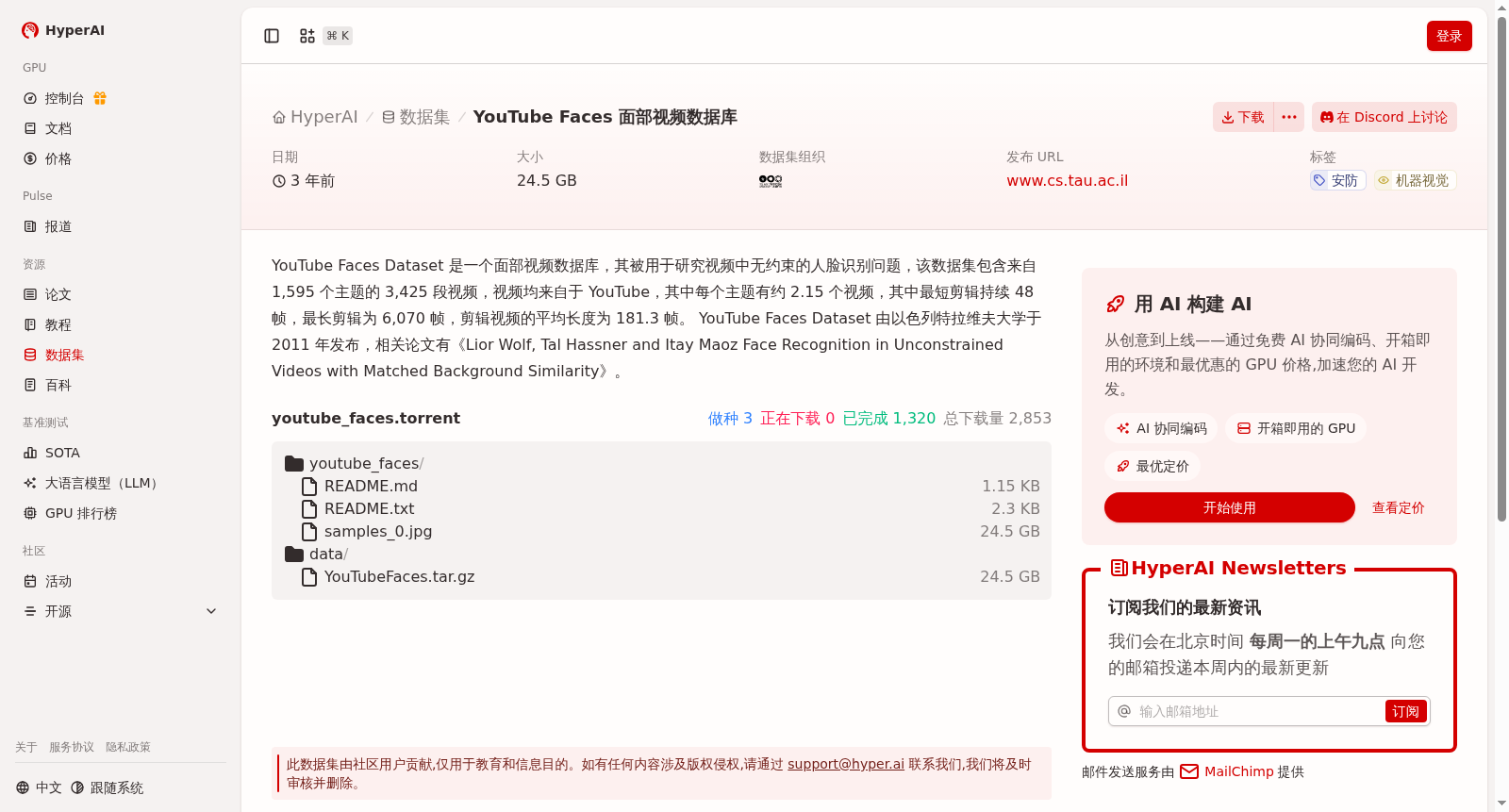This screenshot has height=812, width=1509.
Task: Open the www.cs.tau.ac.il link
Action: tap(1067, 181)
